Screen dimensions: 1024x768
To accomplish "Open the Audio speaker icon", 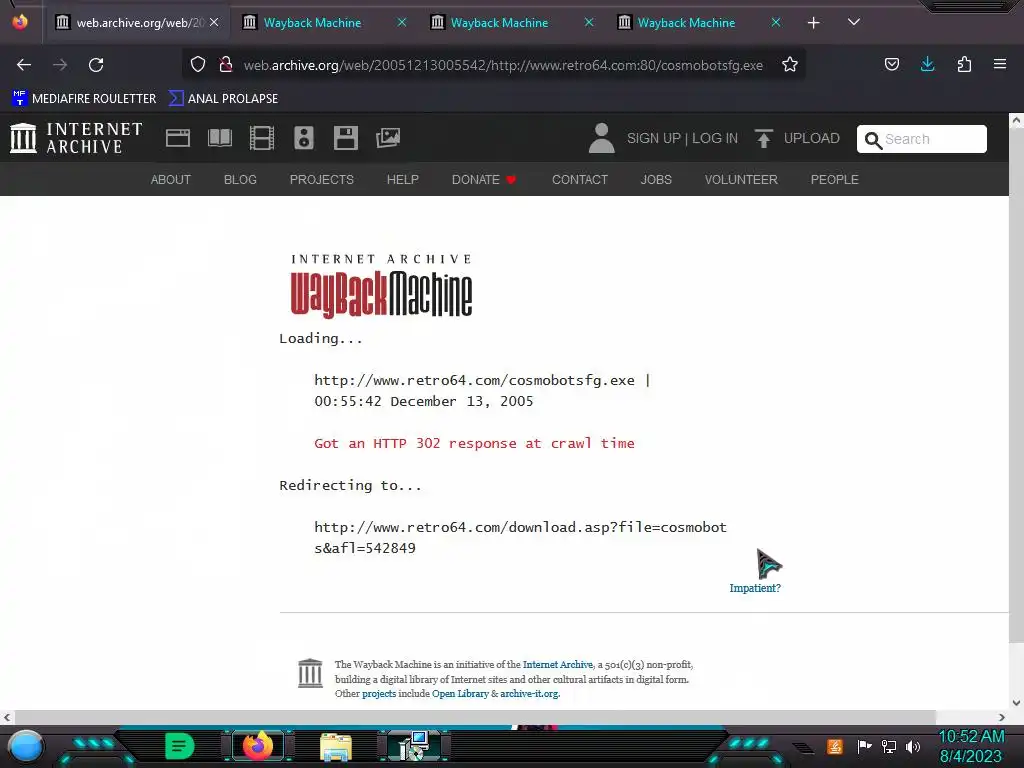I will (x=304, y=138).
